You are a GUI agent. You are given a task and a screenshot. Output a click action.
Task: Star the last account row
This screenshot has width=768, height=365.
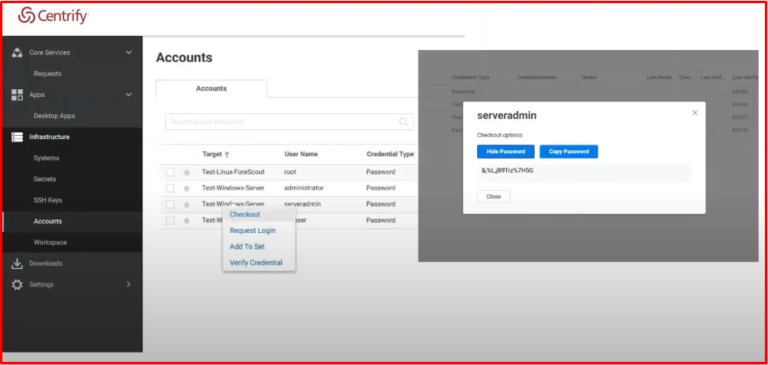[x=186, y=220]
